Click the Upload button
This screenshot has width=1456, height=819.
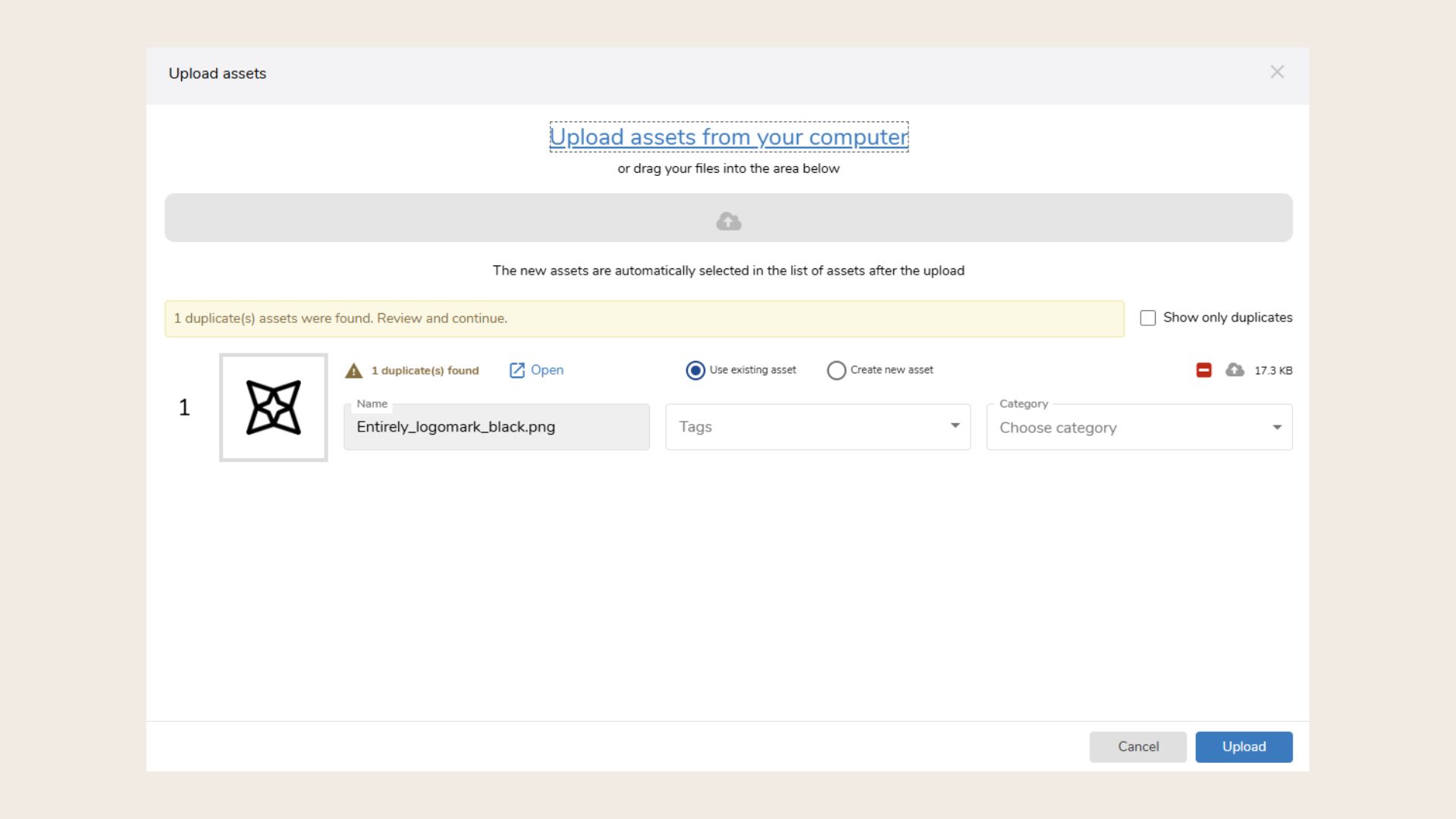[x=1243, y=746]
